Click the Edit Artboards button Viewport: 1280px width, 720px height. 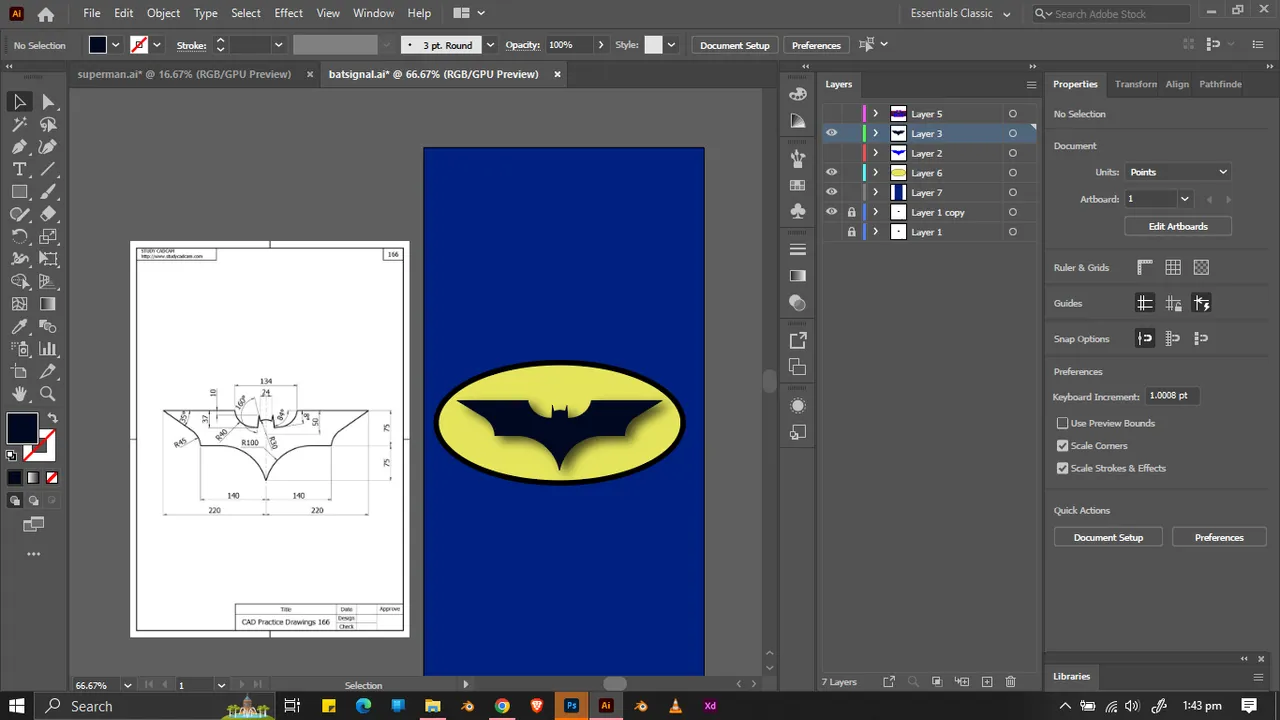(x=1178, y=226)
